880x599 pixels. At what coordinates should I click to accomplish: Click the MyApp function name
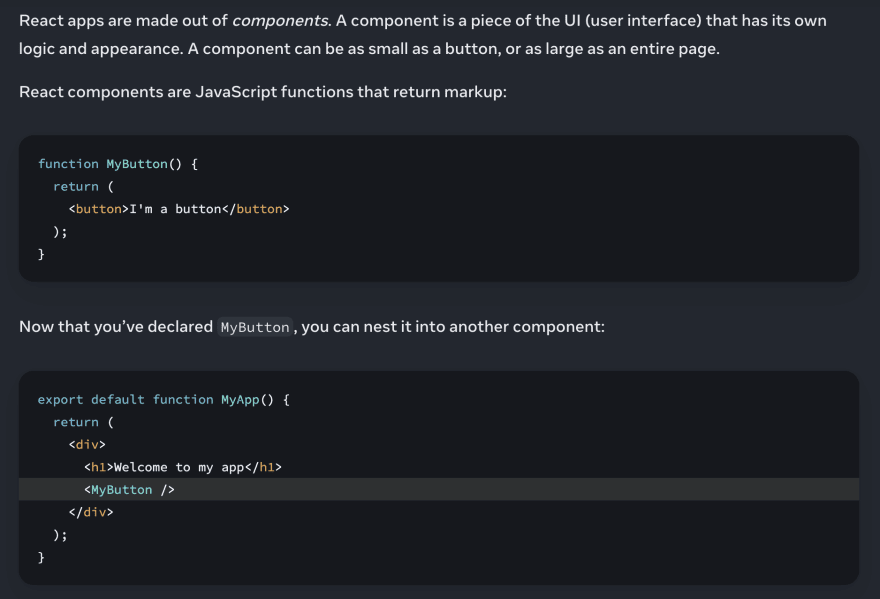[x=240, y=400]
